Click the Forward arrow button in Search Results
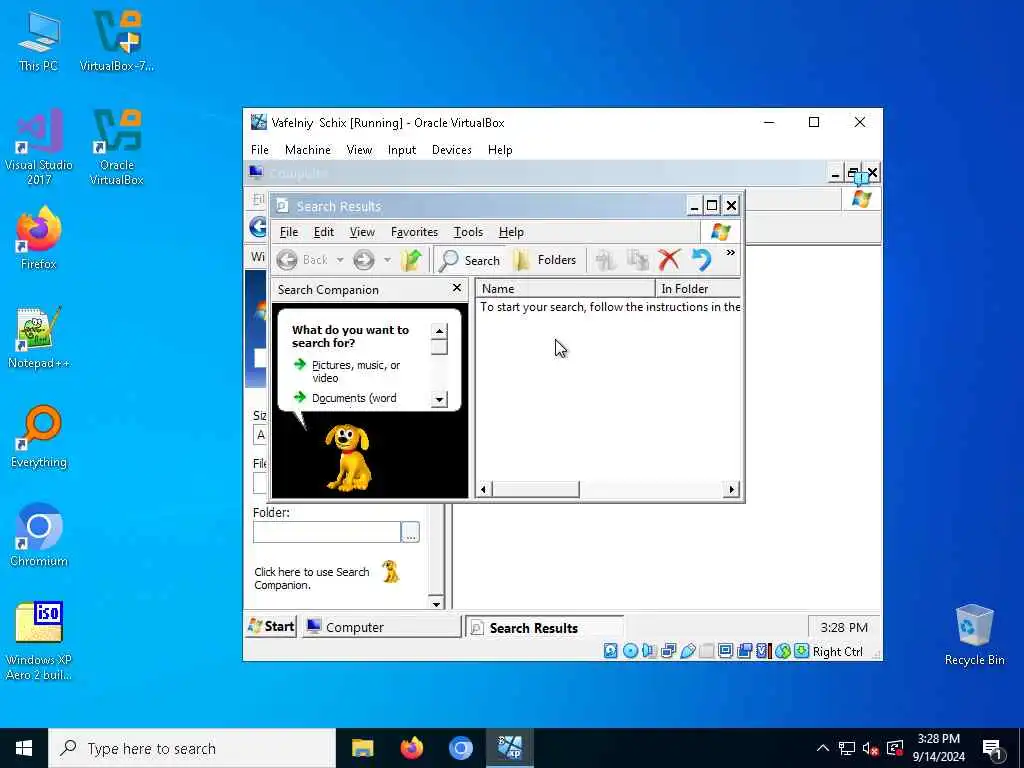Image resolution: width=1024 pixels, height=768 pixels. (x=364, y=260)
